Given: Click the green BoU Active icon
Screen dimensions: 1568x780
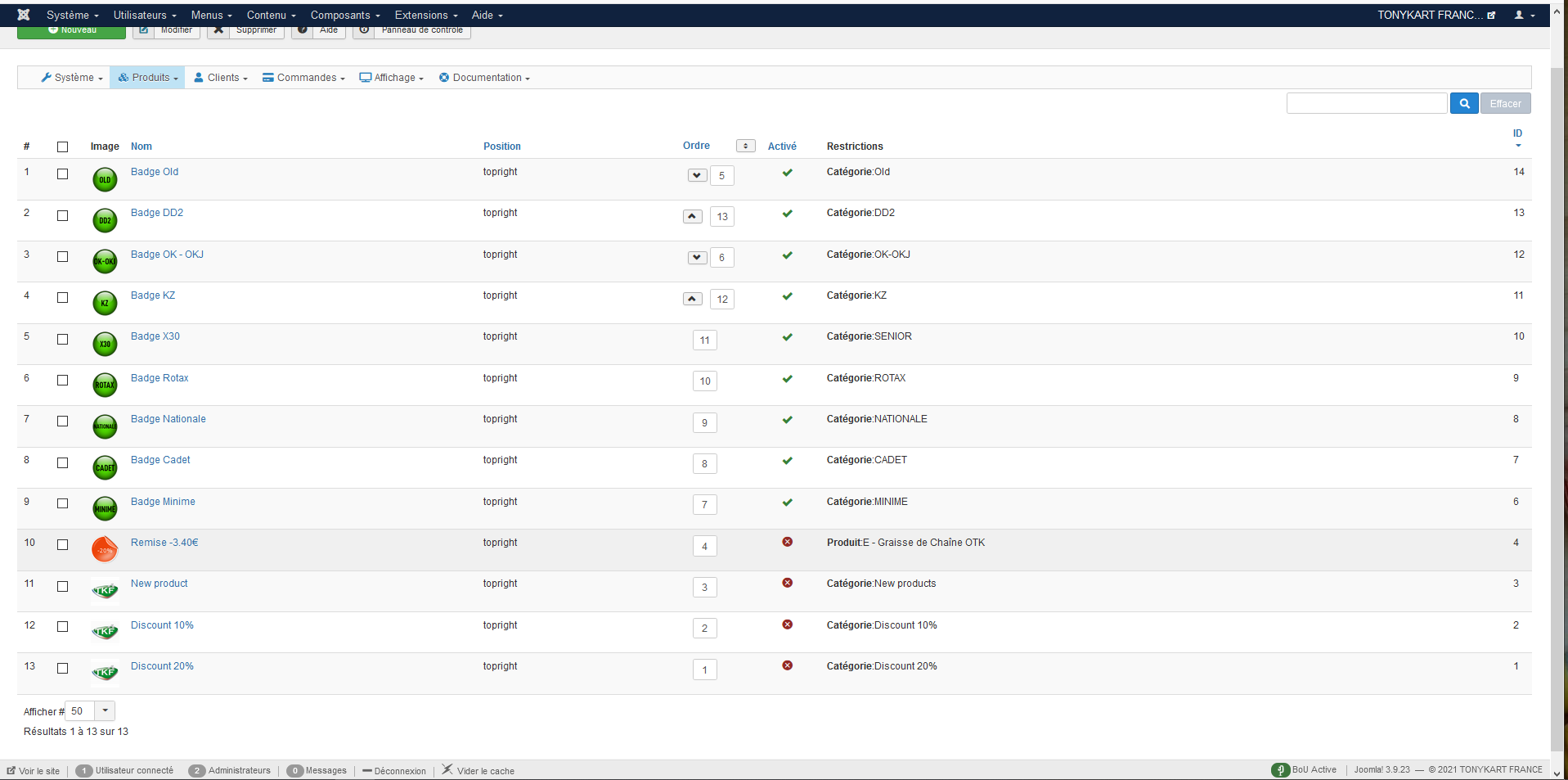Looking at the screenshot, I should click(1280, 769).
